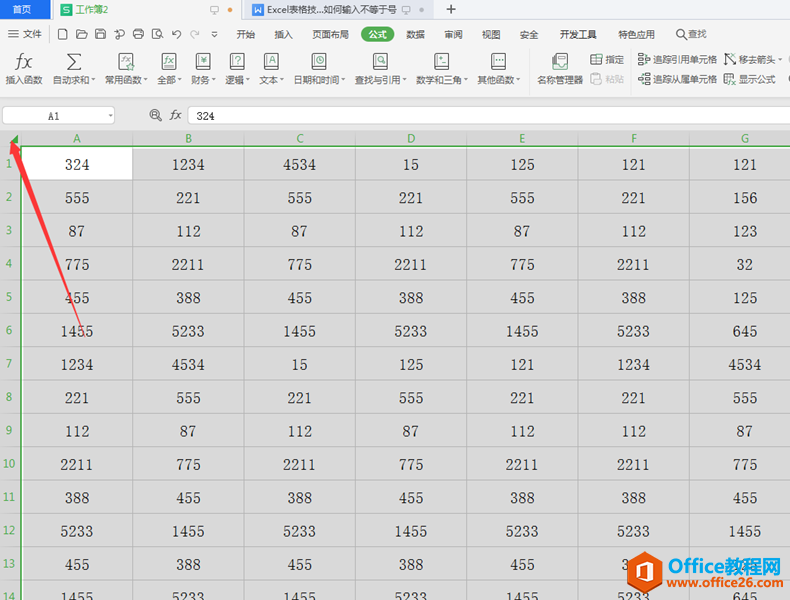Click the New document icon
Screen dimensions: 790x600
pos(62,34)
